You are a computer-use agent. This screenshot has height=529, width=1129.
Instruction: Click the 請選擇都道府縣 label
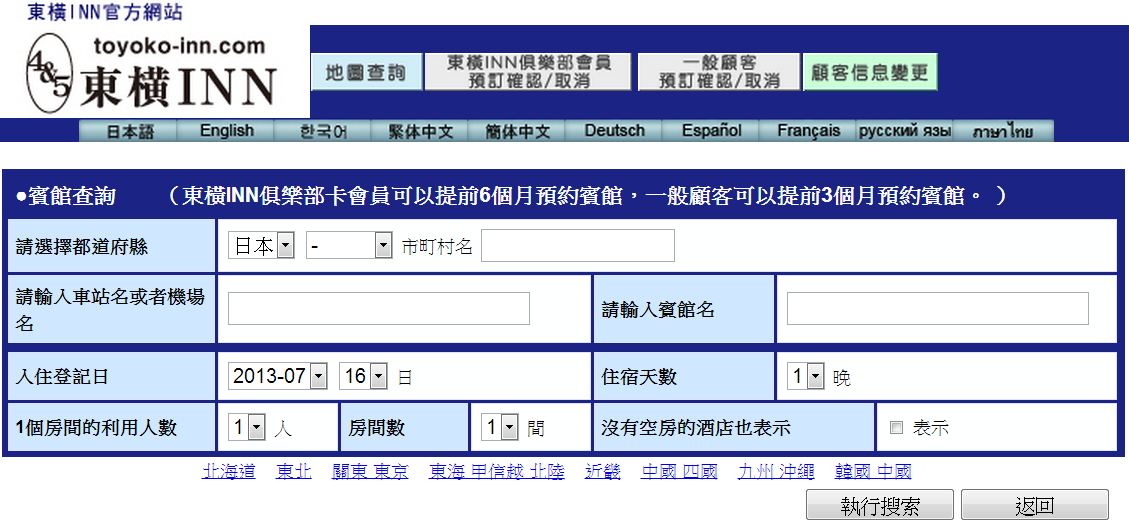tap(82, 247)
